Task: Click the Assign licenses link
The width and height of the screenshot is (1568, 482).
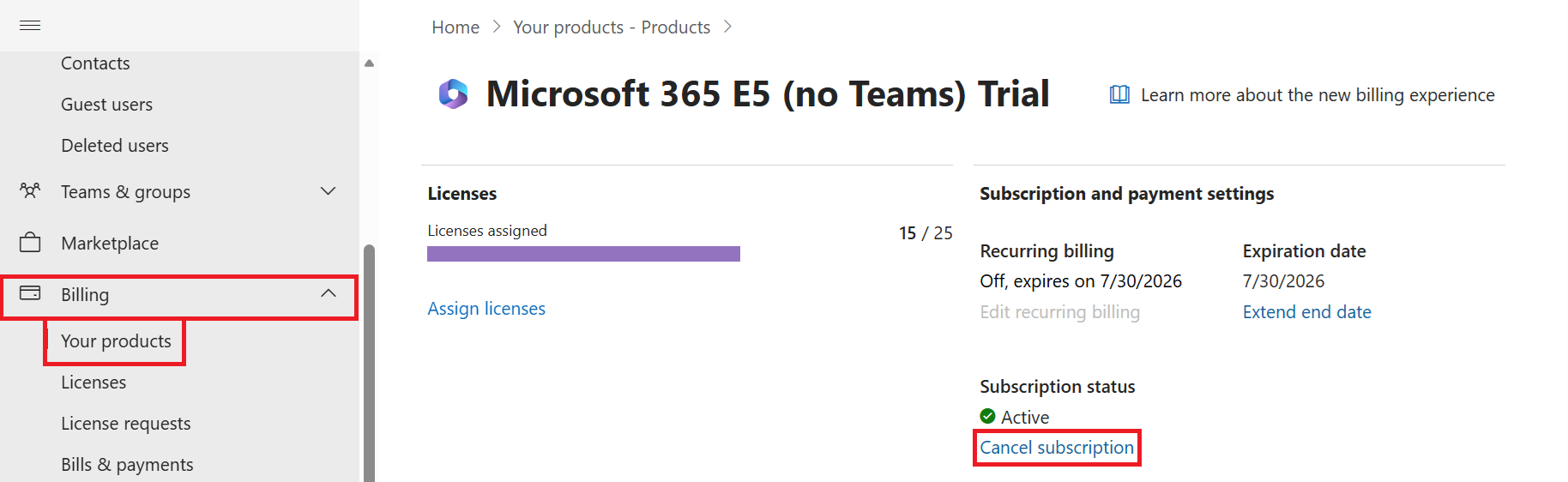Action: pyautogui.click(x=486, y=309)
